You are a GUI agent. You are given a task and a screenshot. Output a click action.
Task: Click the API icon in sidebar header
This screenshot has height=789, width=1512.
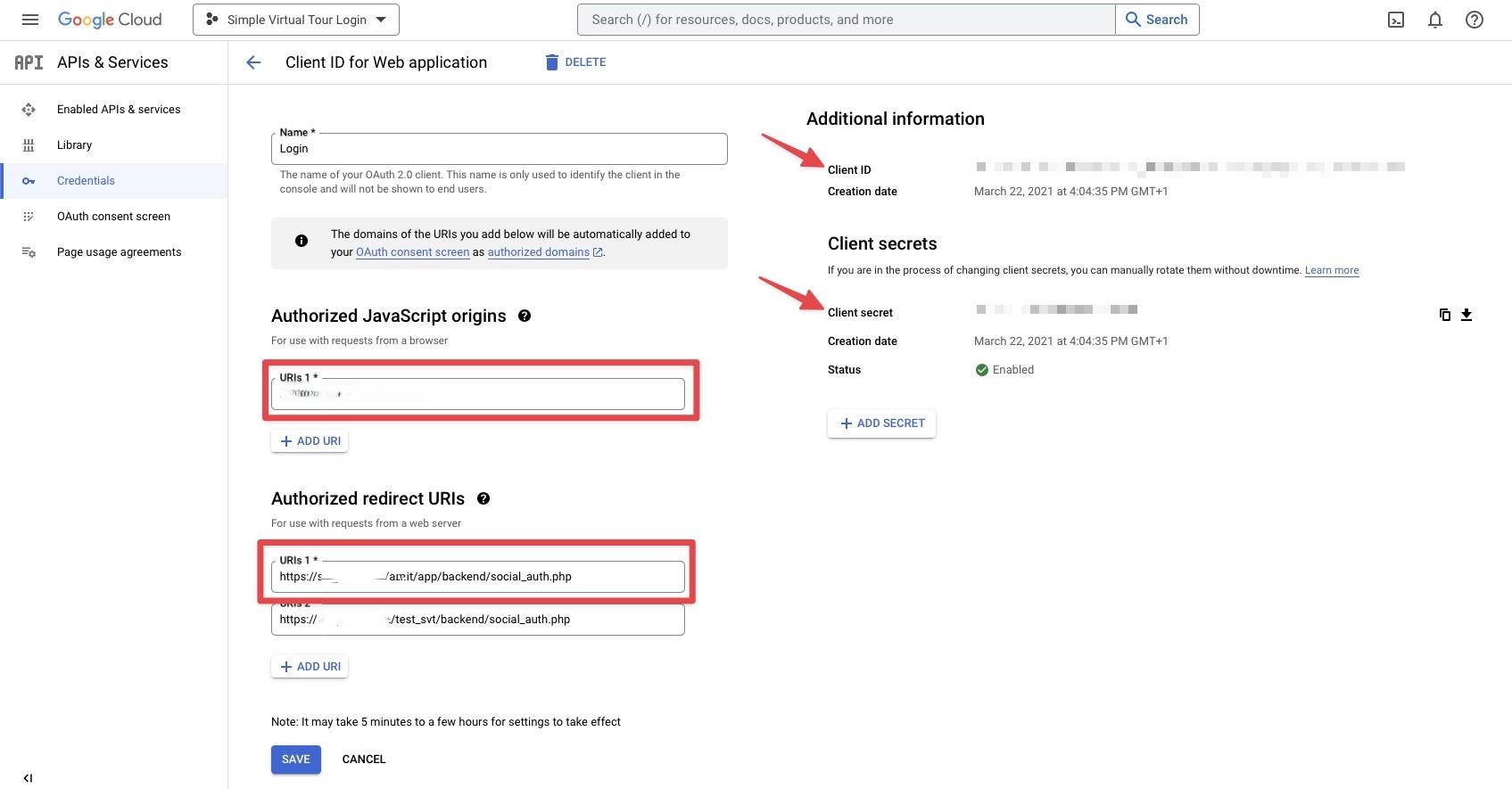[x=29, y=62]
